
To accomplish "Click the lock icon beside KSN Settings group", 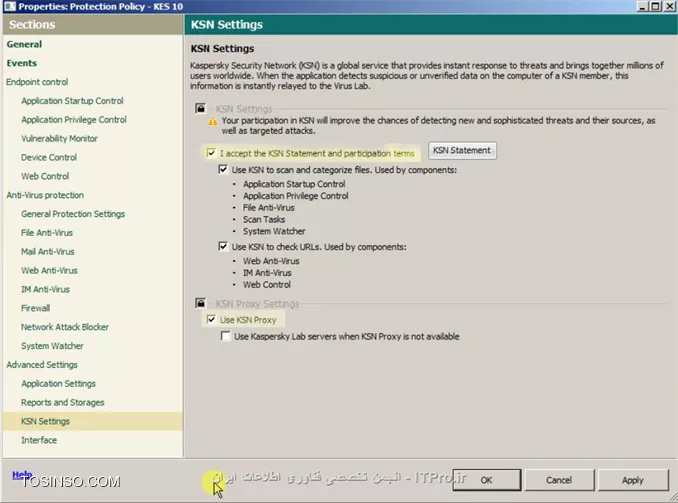I will tap(200, 108).
